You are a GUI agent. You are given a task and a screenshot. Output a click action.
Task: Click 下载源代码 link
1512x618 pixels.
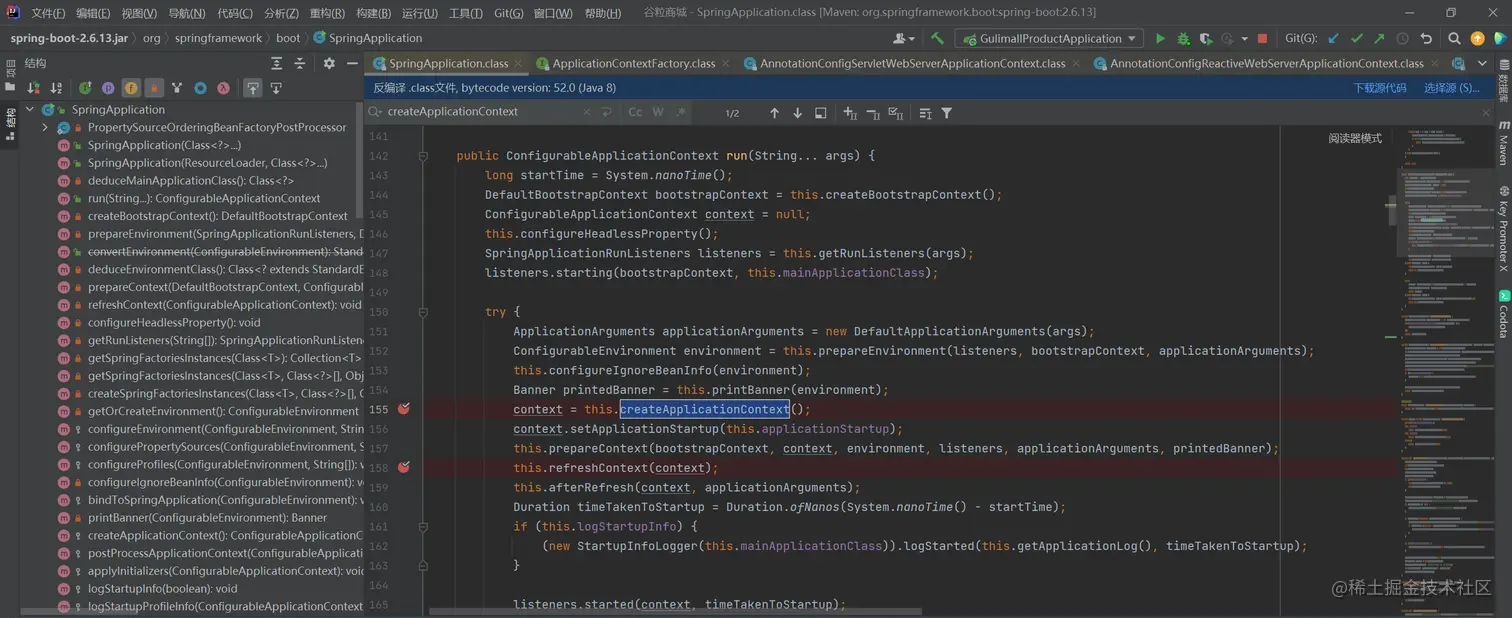point(1380,88)
